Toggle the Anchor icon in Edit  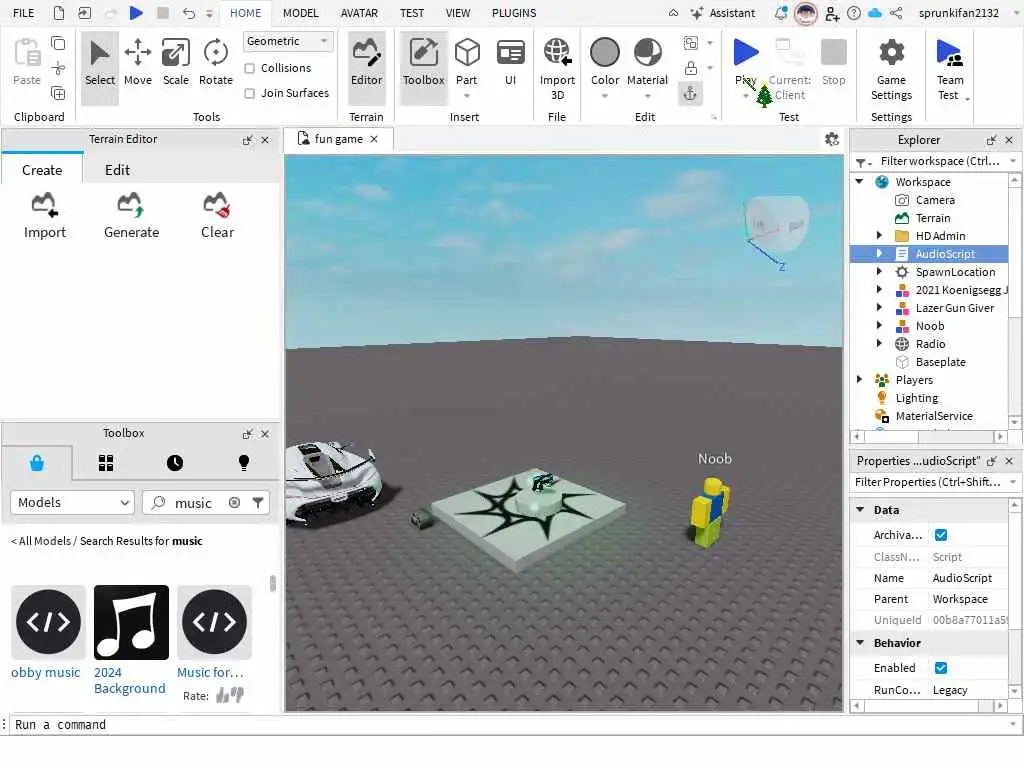690,94
